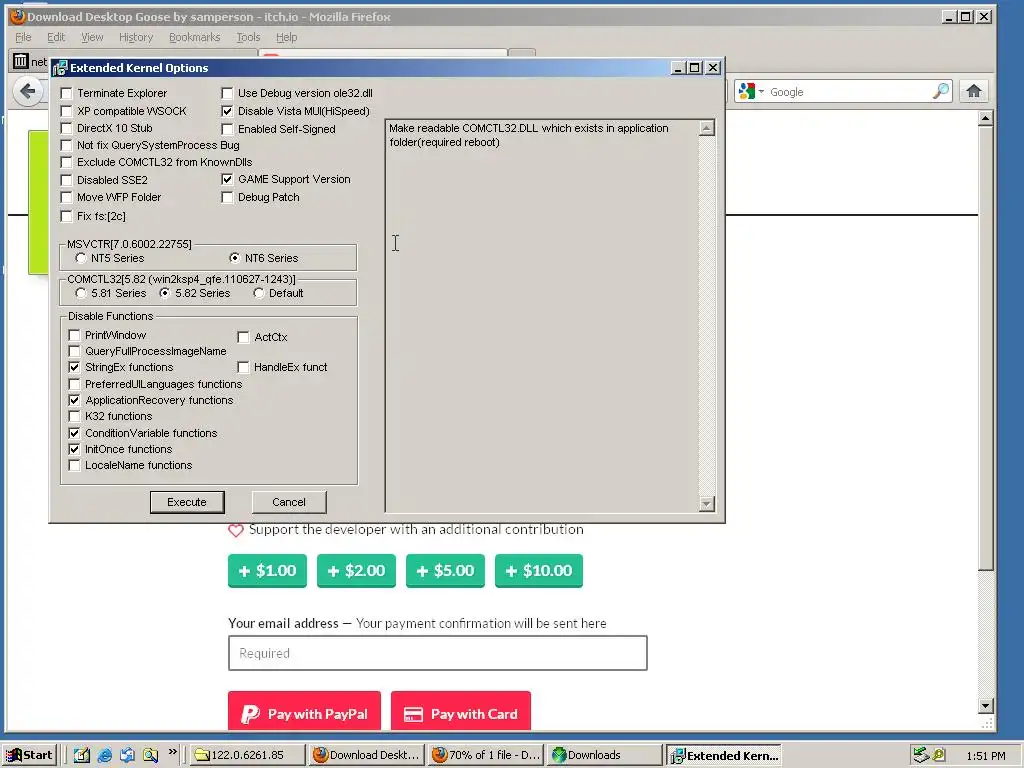This screenshot has height=768, width=1024.
Task: Open the Windows Start menu
Action: click(29, 755)
